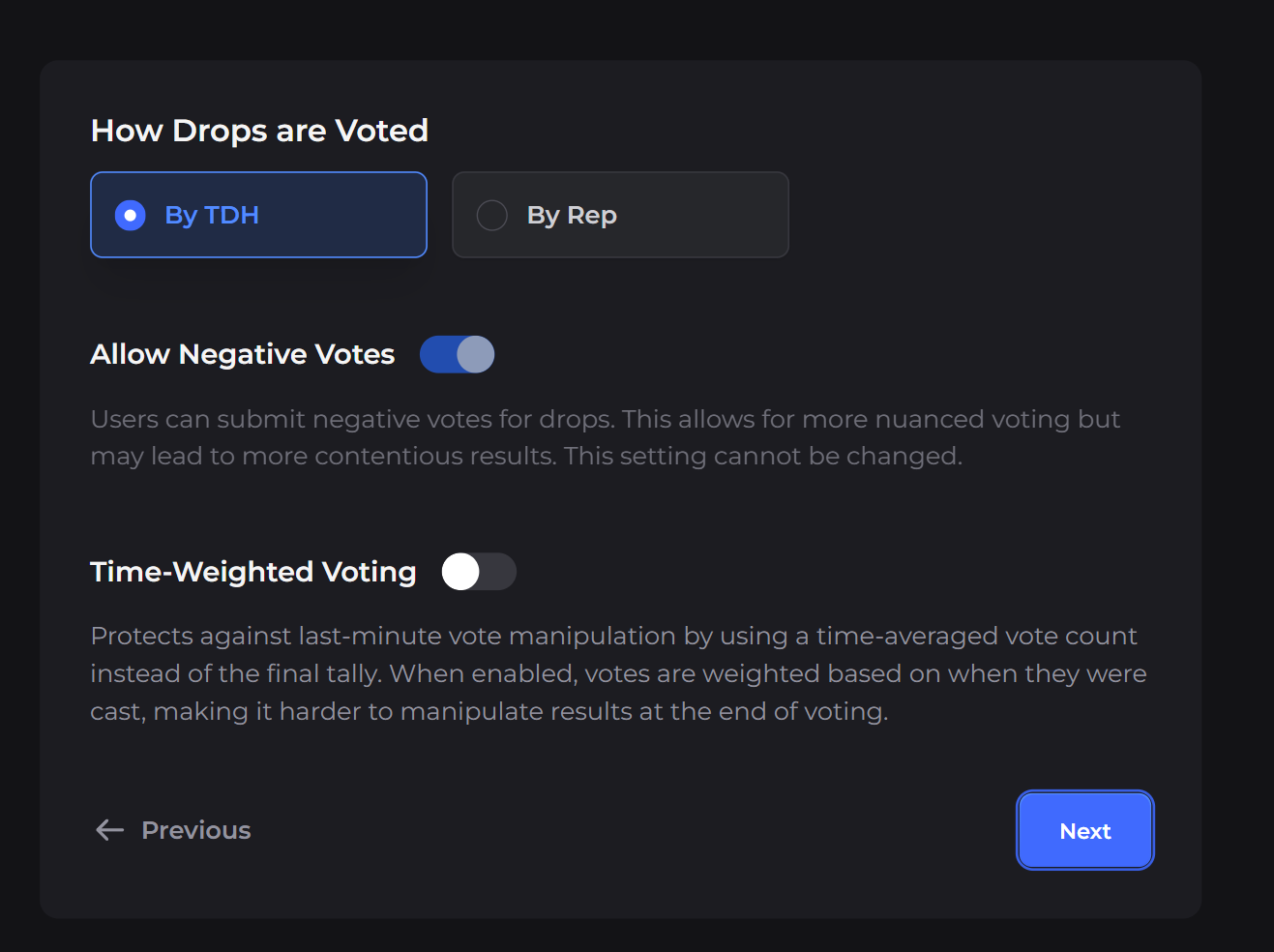The width and height of the screenshot is (1274, 952).
Task: Select the By TDH radio circle
Action: tap(130, 215)
